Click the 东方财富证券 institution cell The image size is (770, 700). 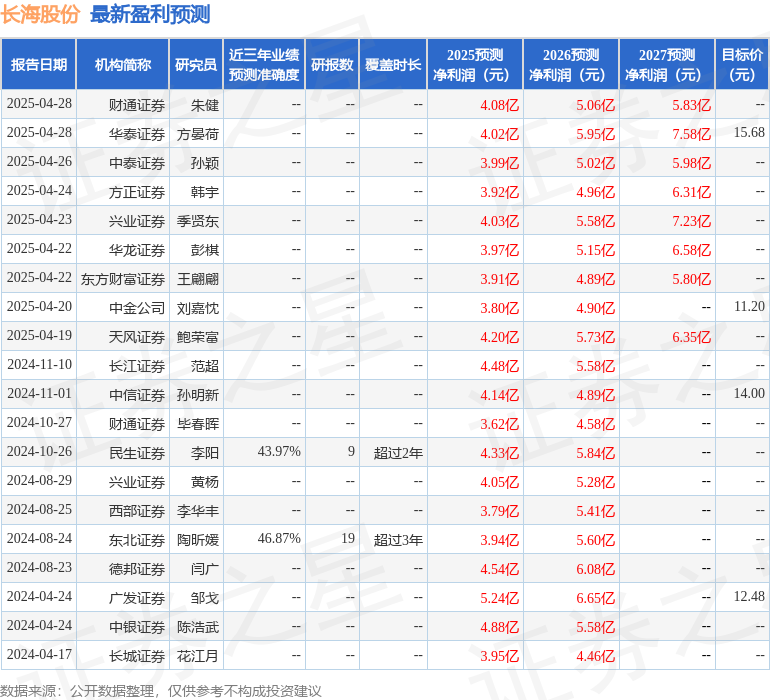[123, 279]
